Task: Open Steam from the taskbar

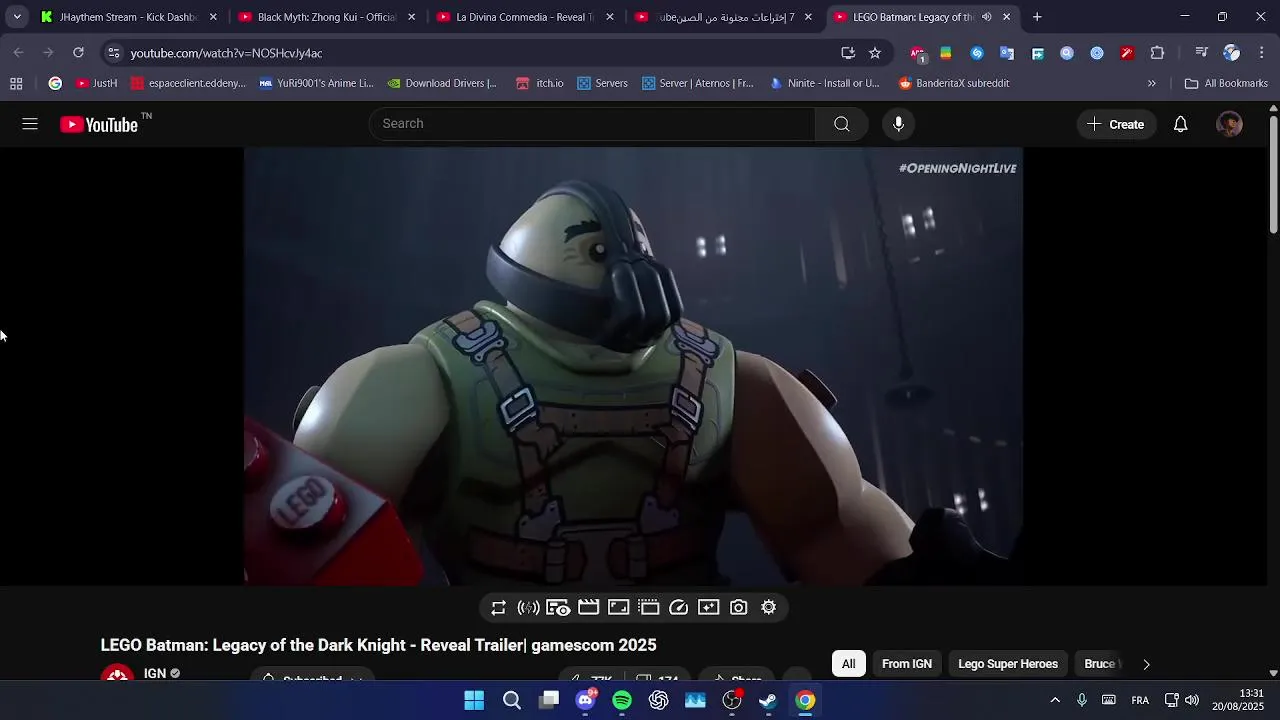Action: [x=768, y=700]
